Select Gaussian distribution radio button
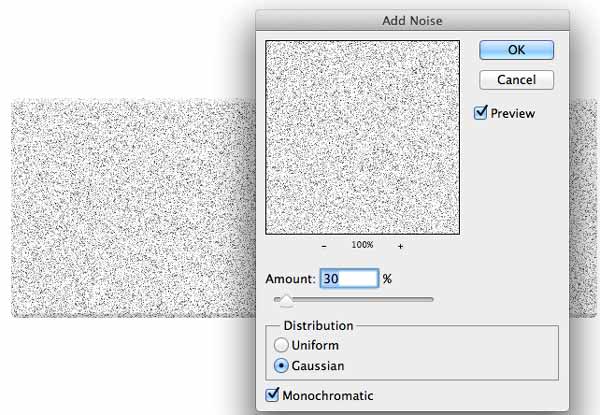 (x=281, y=366)
